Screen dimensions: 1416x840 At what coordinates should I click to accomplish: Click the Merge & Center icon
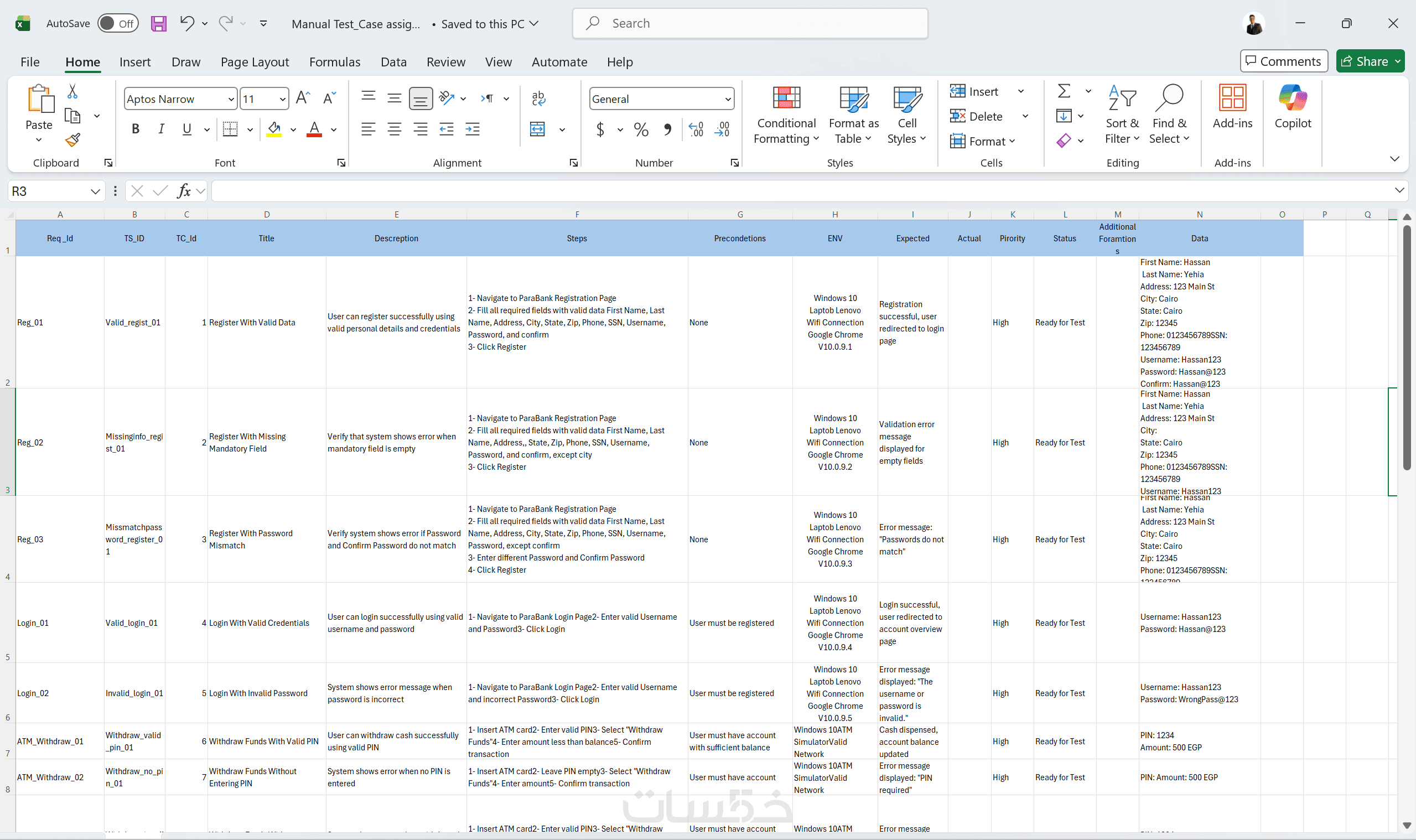pyautogui.click(x=538, y=129)
